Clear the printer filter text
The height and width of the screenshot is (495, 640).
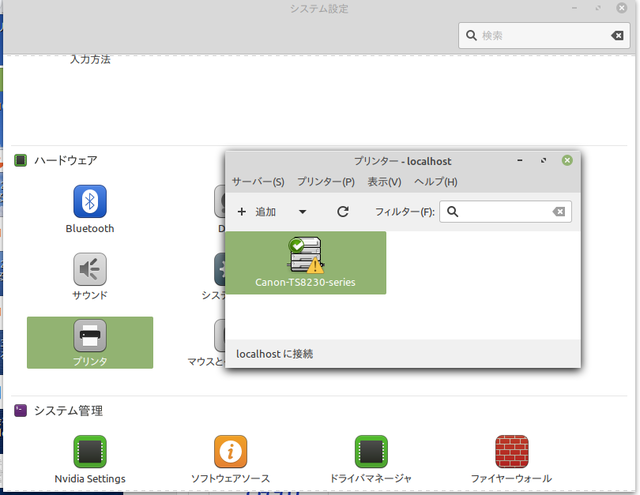click(559, 212)
